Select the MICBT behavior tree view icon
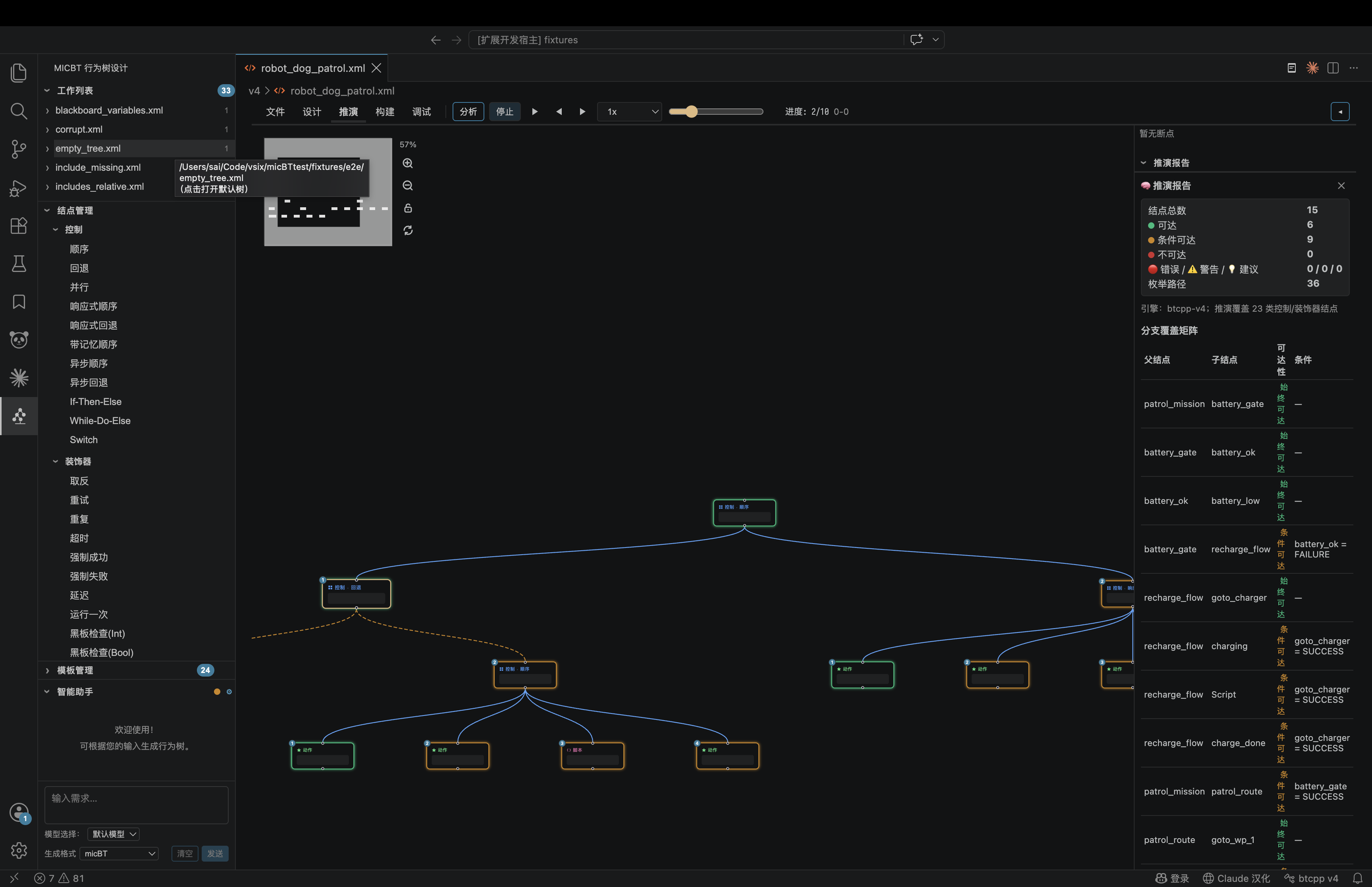The image size is (1372, 887). click(x=19, y=416)
